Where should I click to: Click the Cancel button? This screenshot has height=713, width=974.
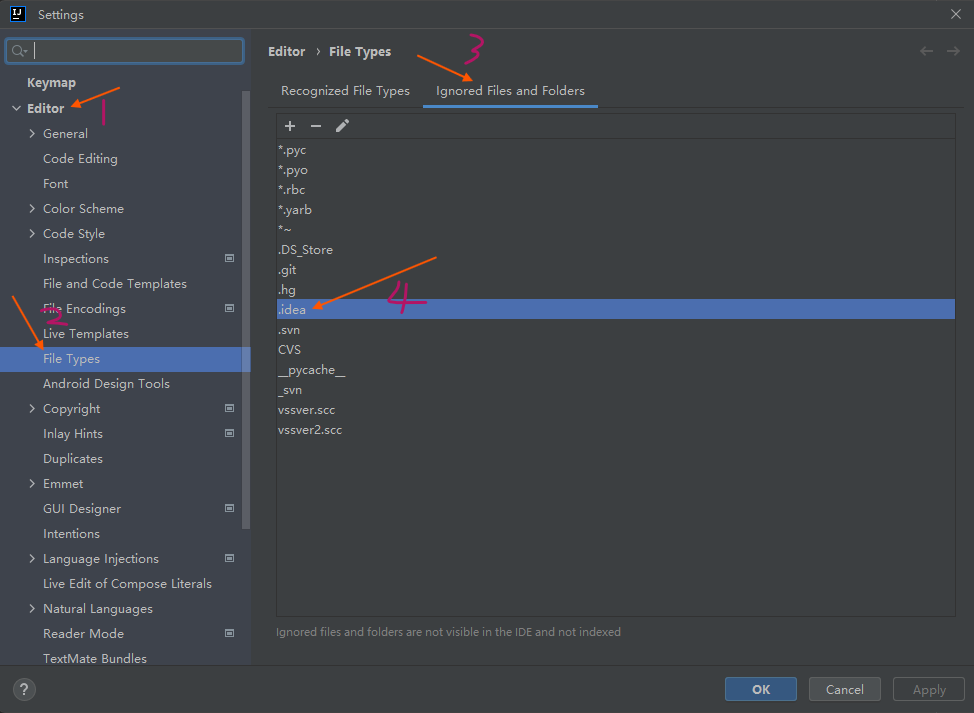click(845, 689)
